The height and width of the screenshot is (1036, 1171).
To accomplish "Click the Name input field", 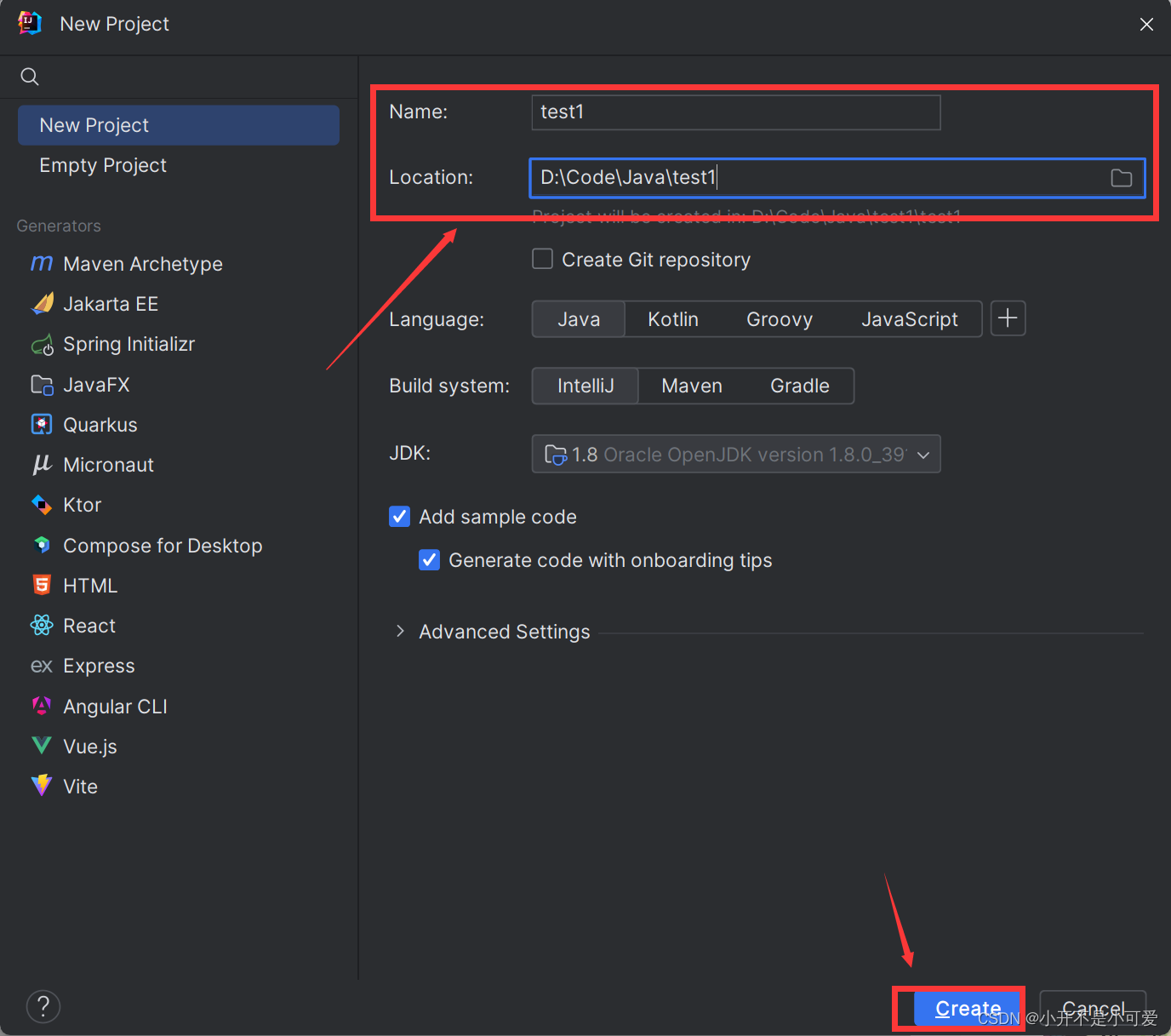I will click(x=736, y=112).
